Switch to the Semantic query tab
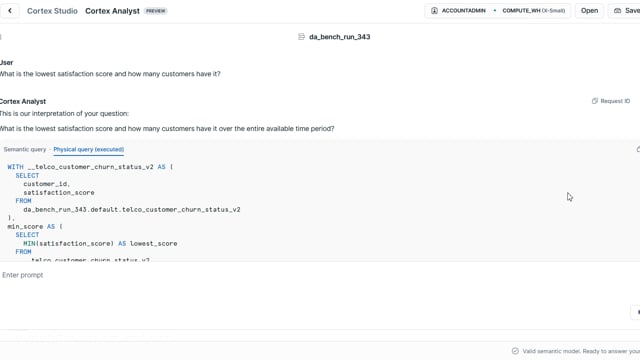The width and height of the screenshot is (640, 360). click(x=25, y=149)
